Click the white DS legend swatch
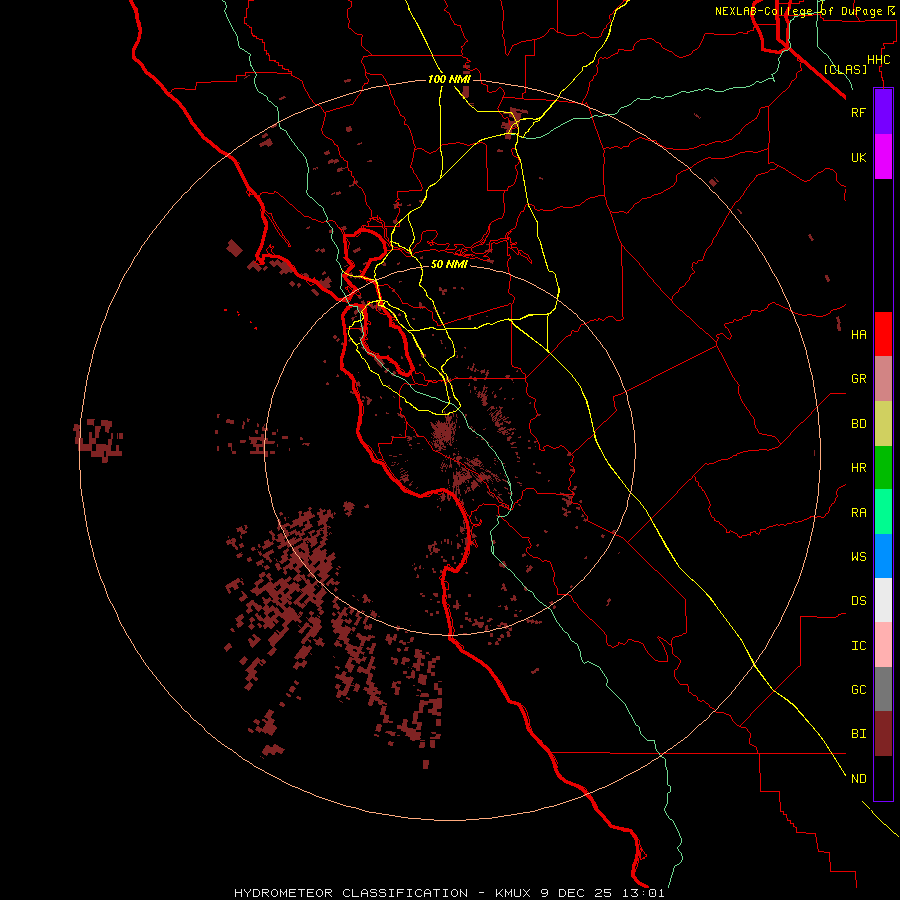900x900 pixels. (883, 600)
